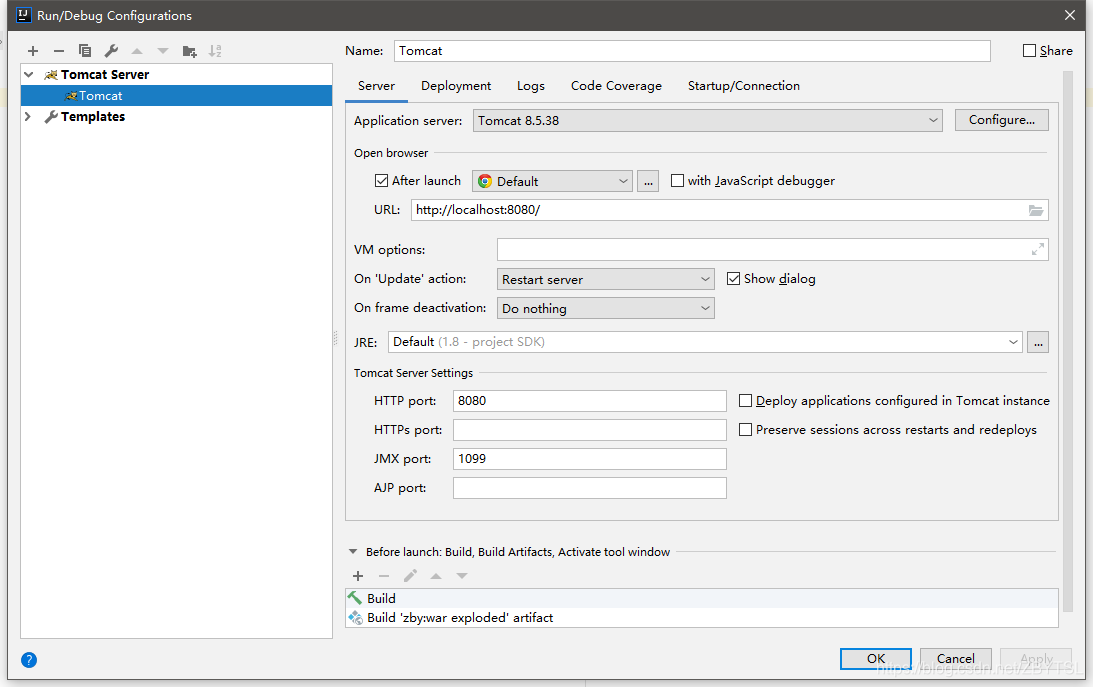Screen dimensions: 1093x687
Task: Open help question mark icon
Action: pyautogui.click(x=29, y=660)
